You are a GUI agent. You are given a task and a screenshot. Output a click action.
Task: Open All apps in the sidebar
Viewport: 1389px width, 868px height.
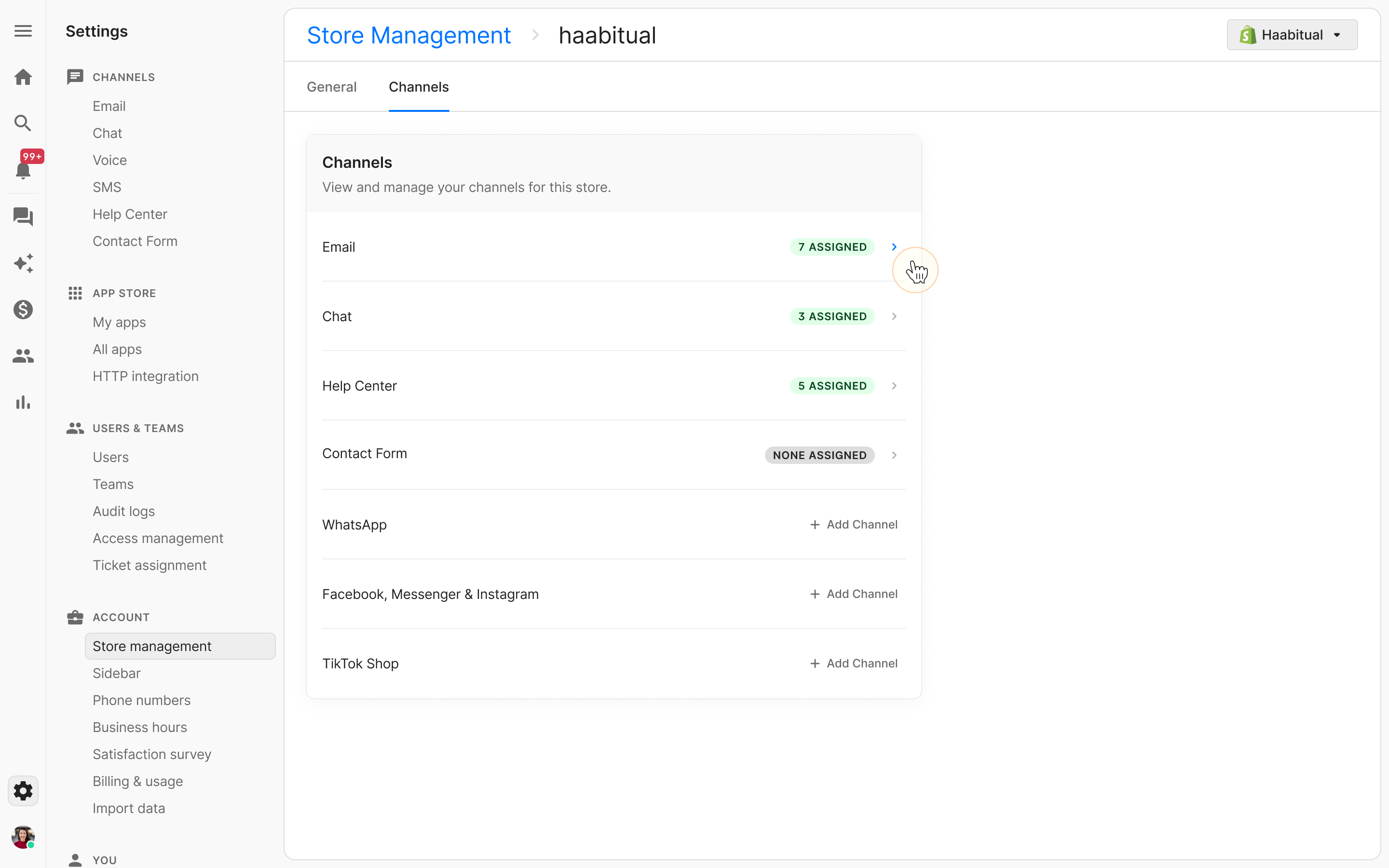117,349
